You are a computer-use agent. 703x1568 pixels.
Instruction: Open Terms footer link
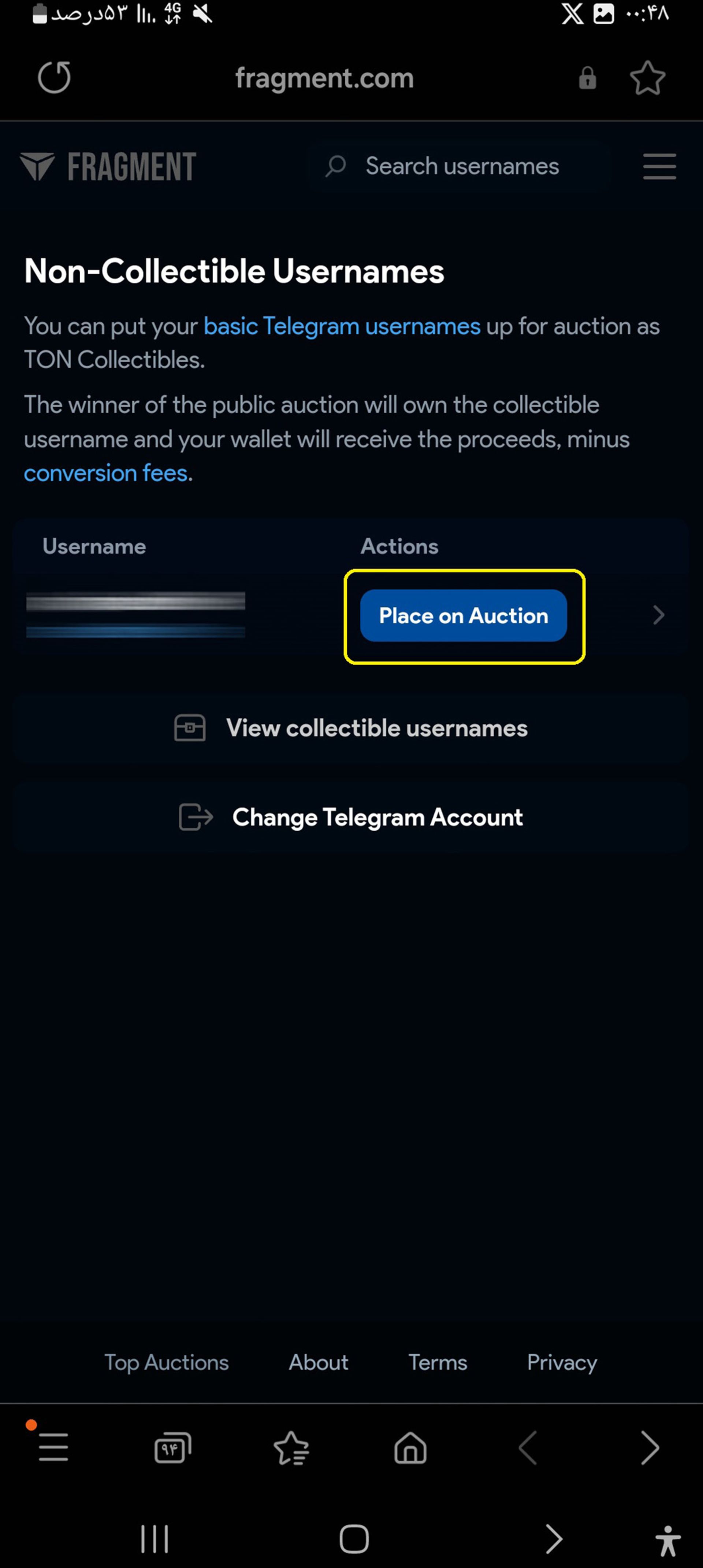click(x=438, y=1362)
